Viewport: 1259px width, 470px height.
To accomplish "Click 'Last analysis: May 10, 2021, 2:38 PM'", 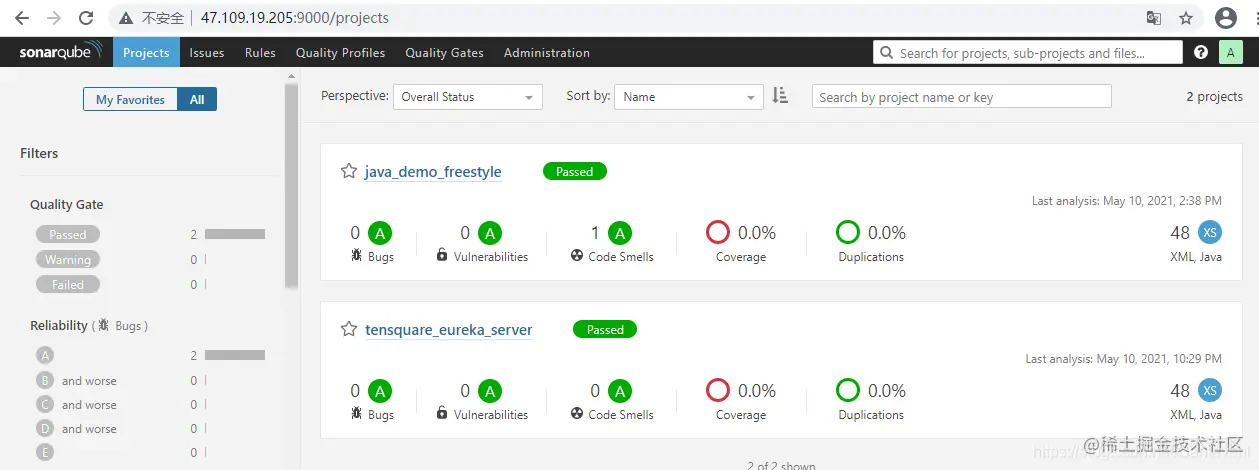I will point(1127,201).
